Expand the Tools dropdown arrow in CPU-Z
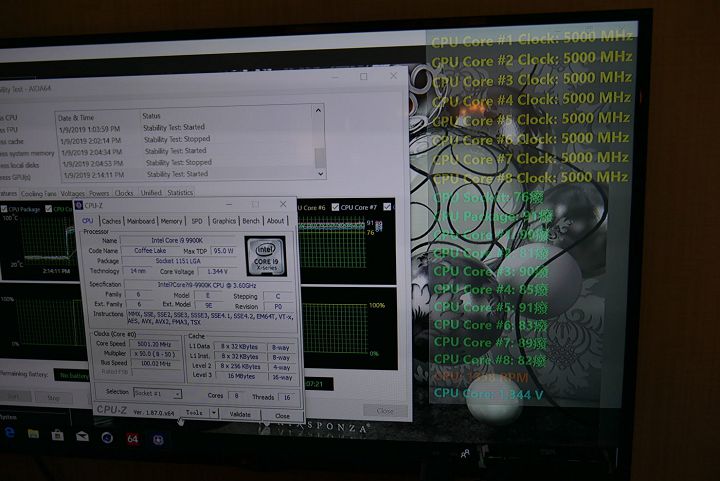720x481 pixels. click(214, 413)
